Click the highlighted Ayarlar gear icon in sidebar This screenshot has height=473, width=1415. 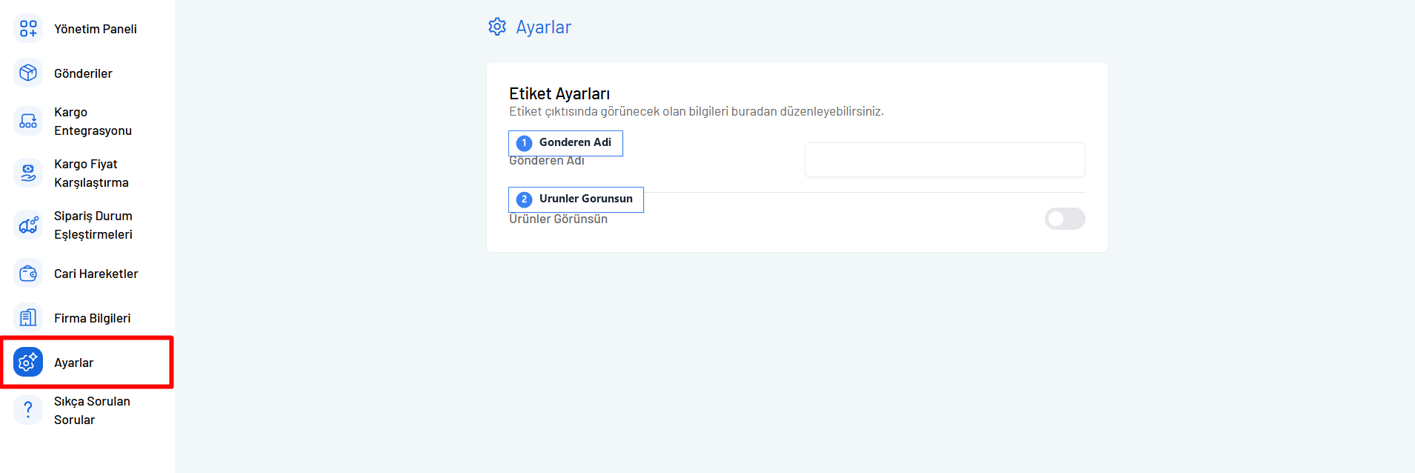[x=28, y=362]
